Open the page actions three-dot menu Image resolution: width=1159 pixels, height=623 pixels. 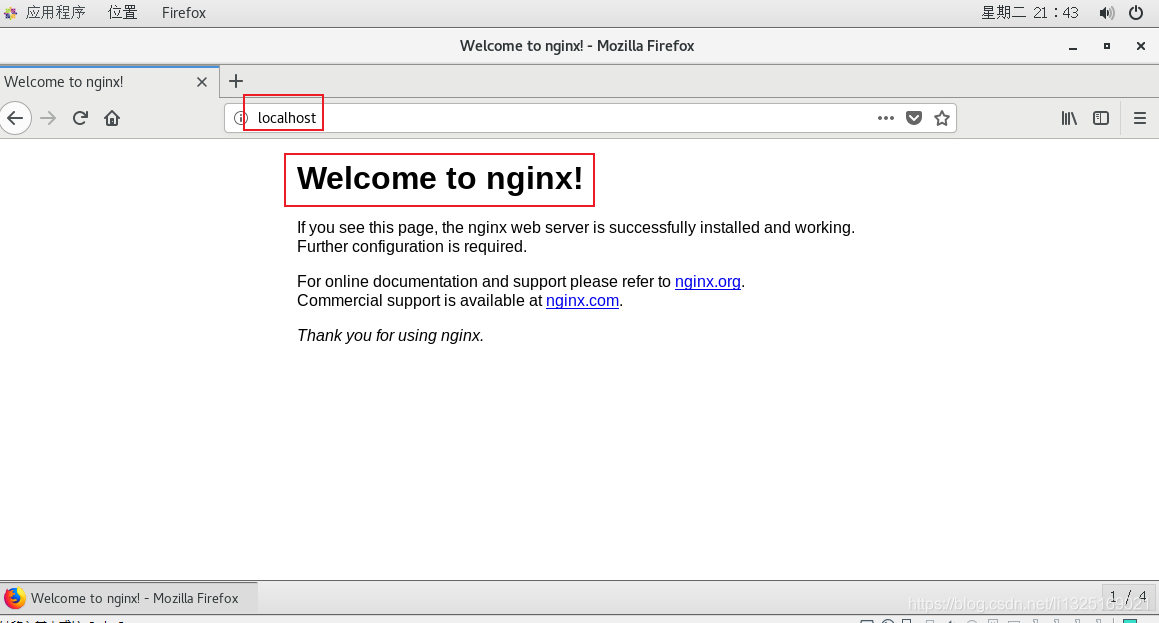click(x=885, y=118)
